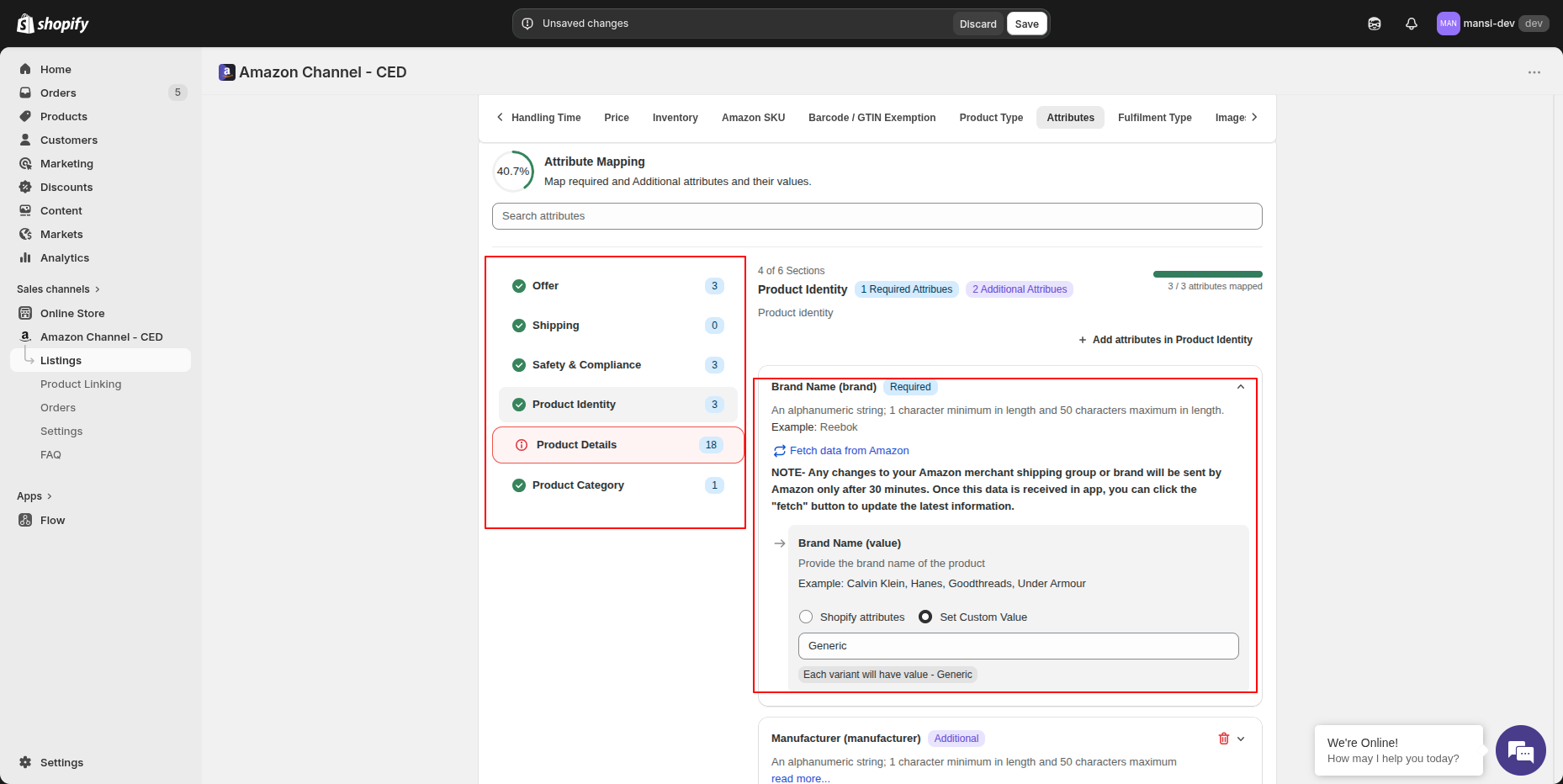The image size is (1563, 784).
Task: Open Products in sidebar
Action: click(64, 116)
